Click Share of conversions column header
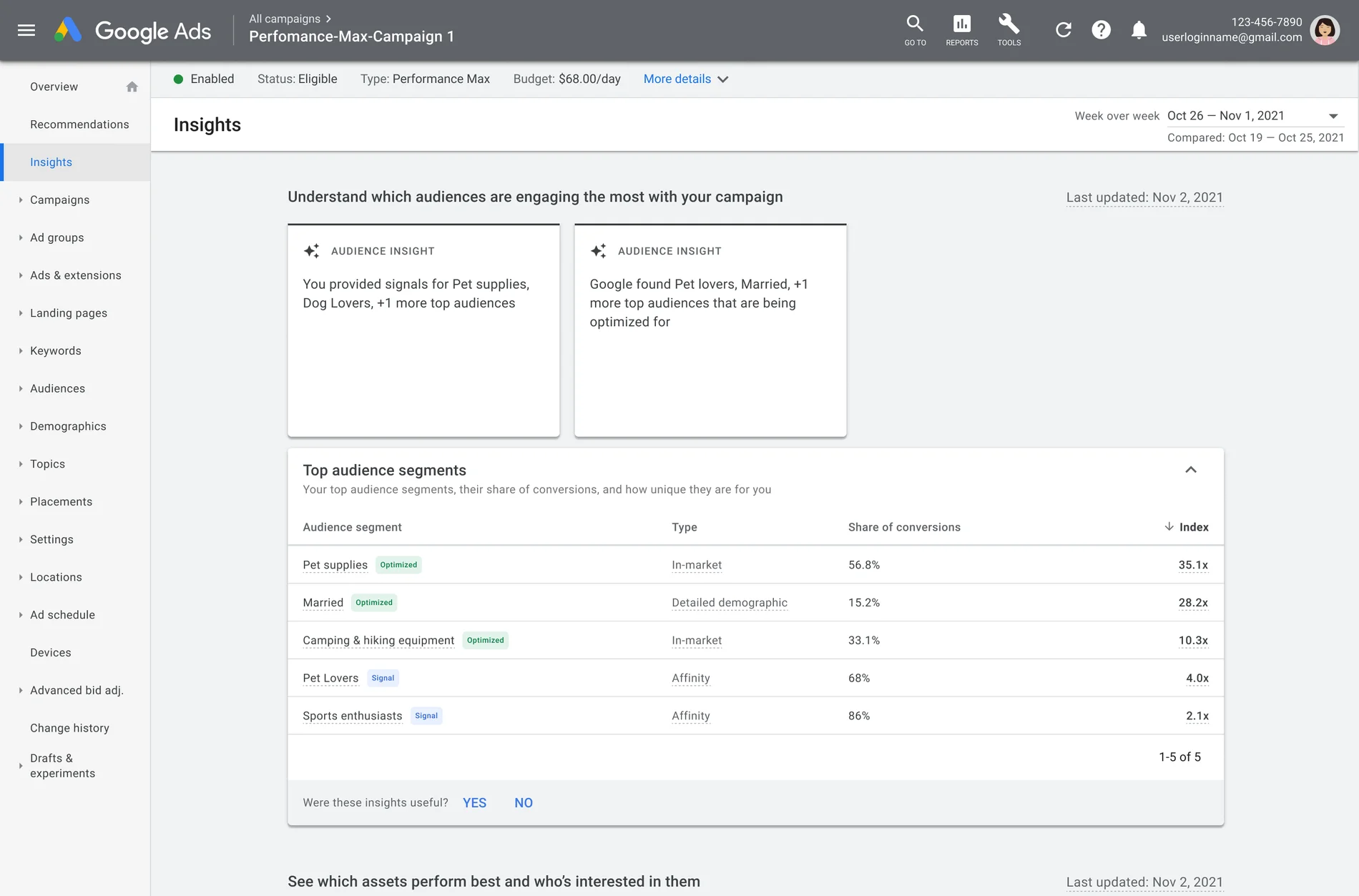 pos(904,527)
